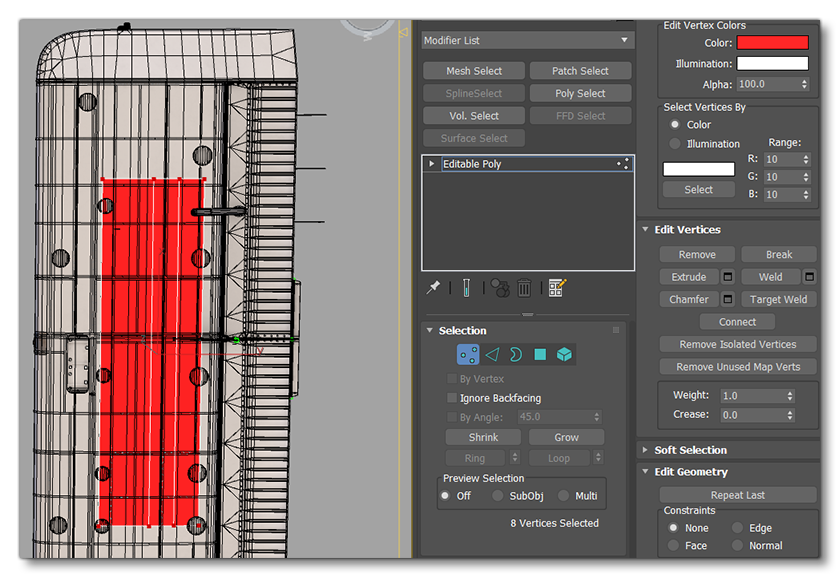Select the Color radio button under Select Vertices By

click(x=675, y=124)
